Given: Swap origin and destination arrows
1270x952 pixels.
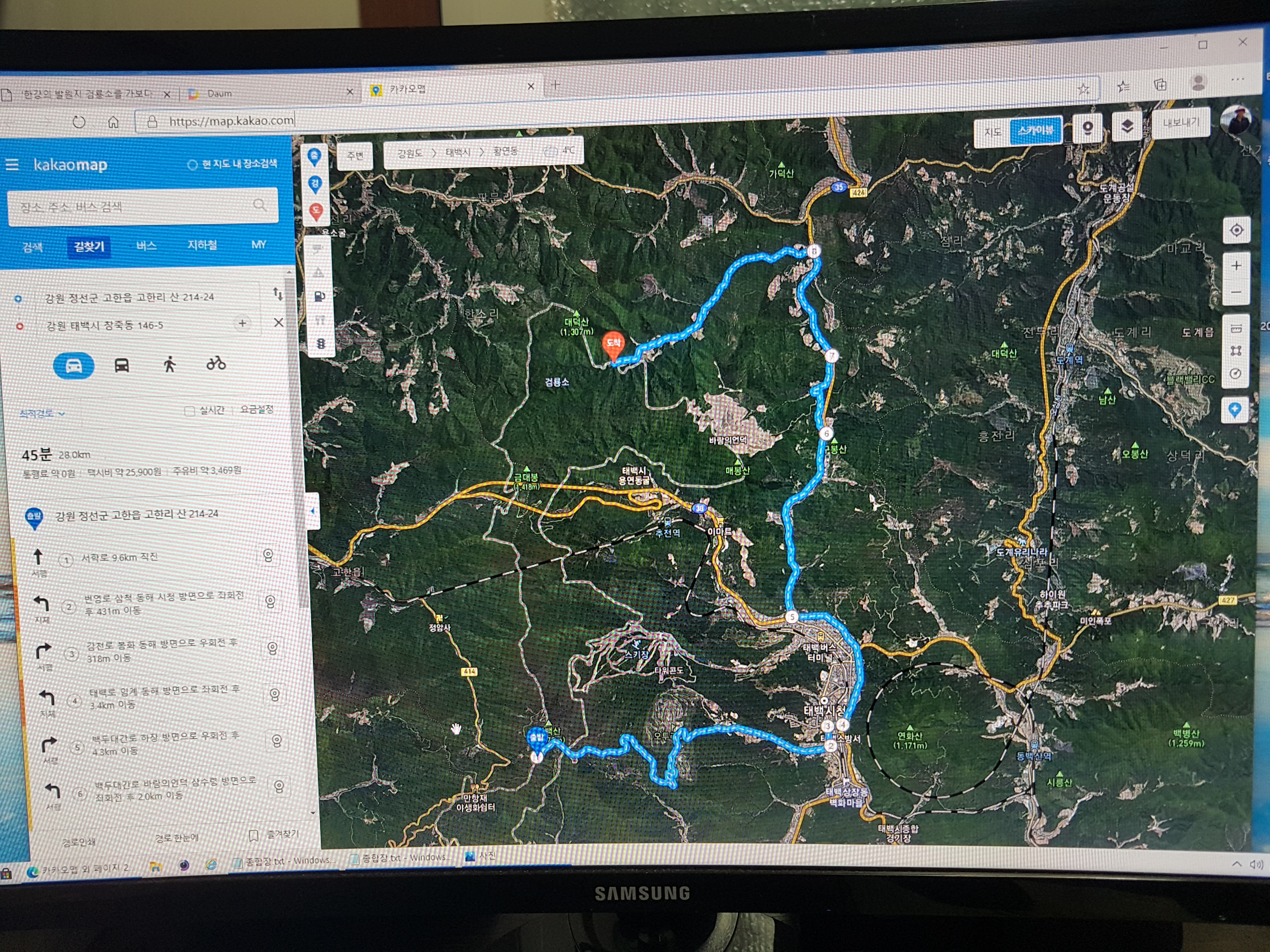Looking at the screenshot, I should 278,294.
